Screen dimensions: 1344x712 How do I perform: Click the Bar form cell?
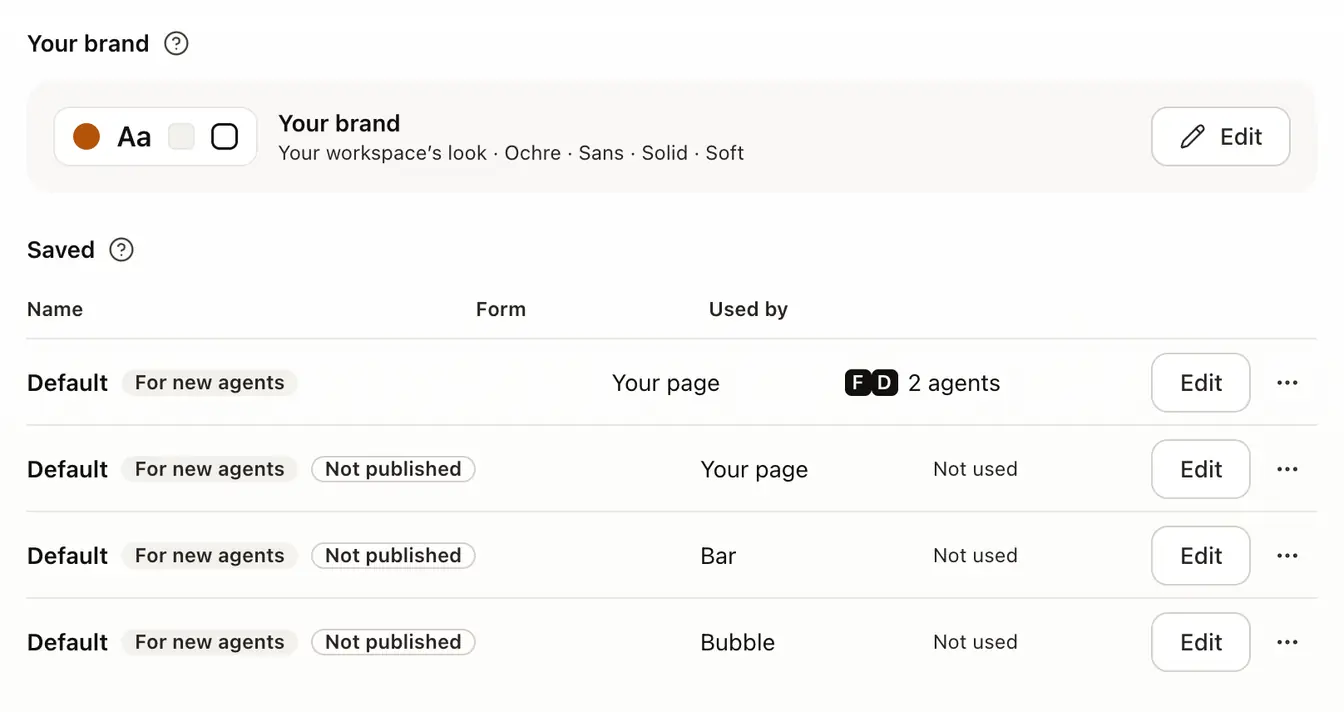[x=718, y=556]
